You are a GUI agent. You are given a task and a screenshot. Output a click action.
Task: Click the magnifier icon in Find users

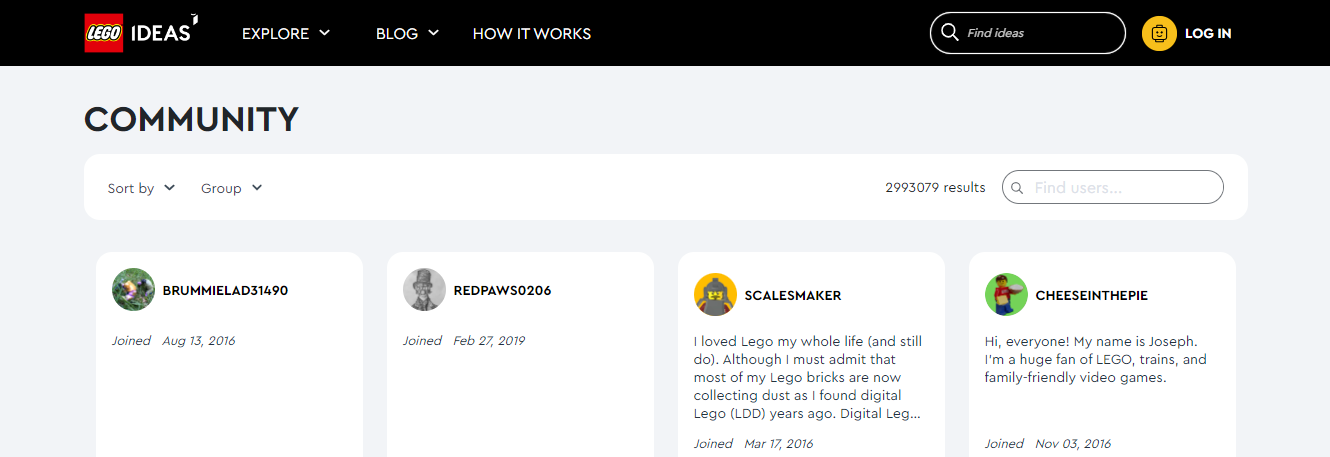click(x=1018, y=188)
